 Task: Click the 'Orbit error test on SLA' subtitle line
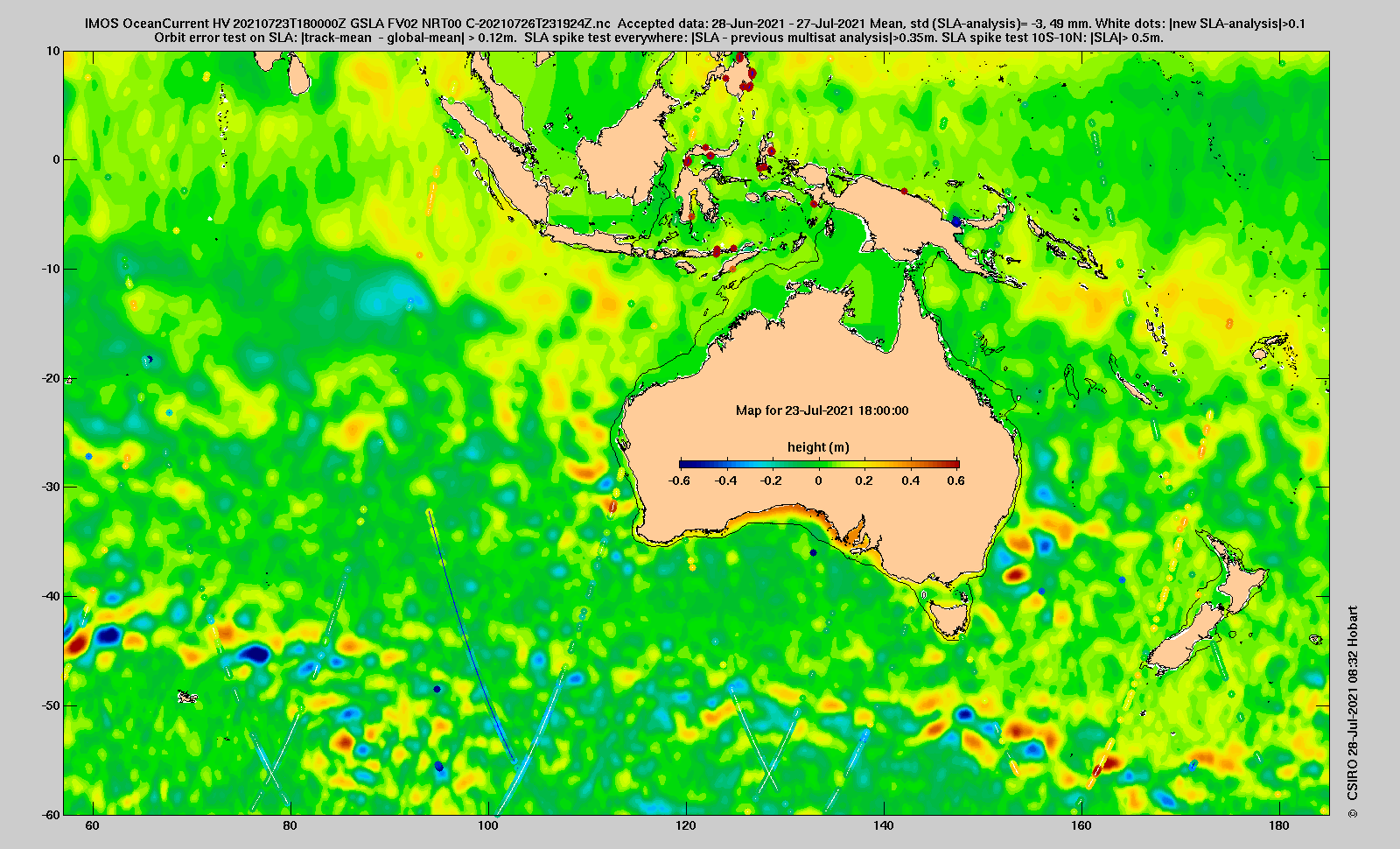click(x=659, y=38)
